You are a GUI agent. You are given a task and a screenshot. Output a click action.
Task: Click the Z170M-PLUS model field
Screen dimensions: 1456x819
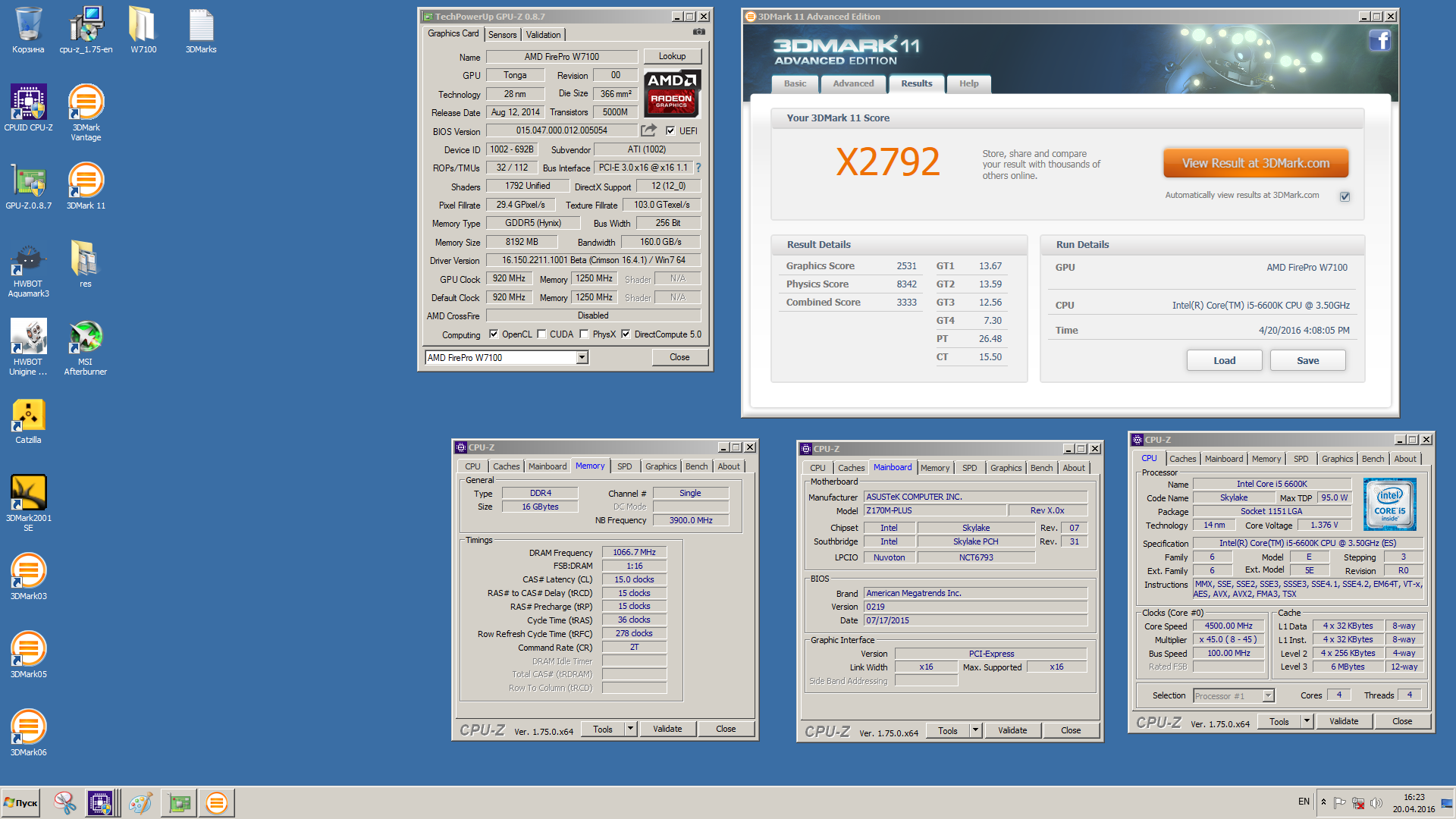[x=936, y=510]
